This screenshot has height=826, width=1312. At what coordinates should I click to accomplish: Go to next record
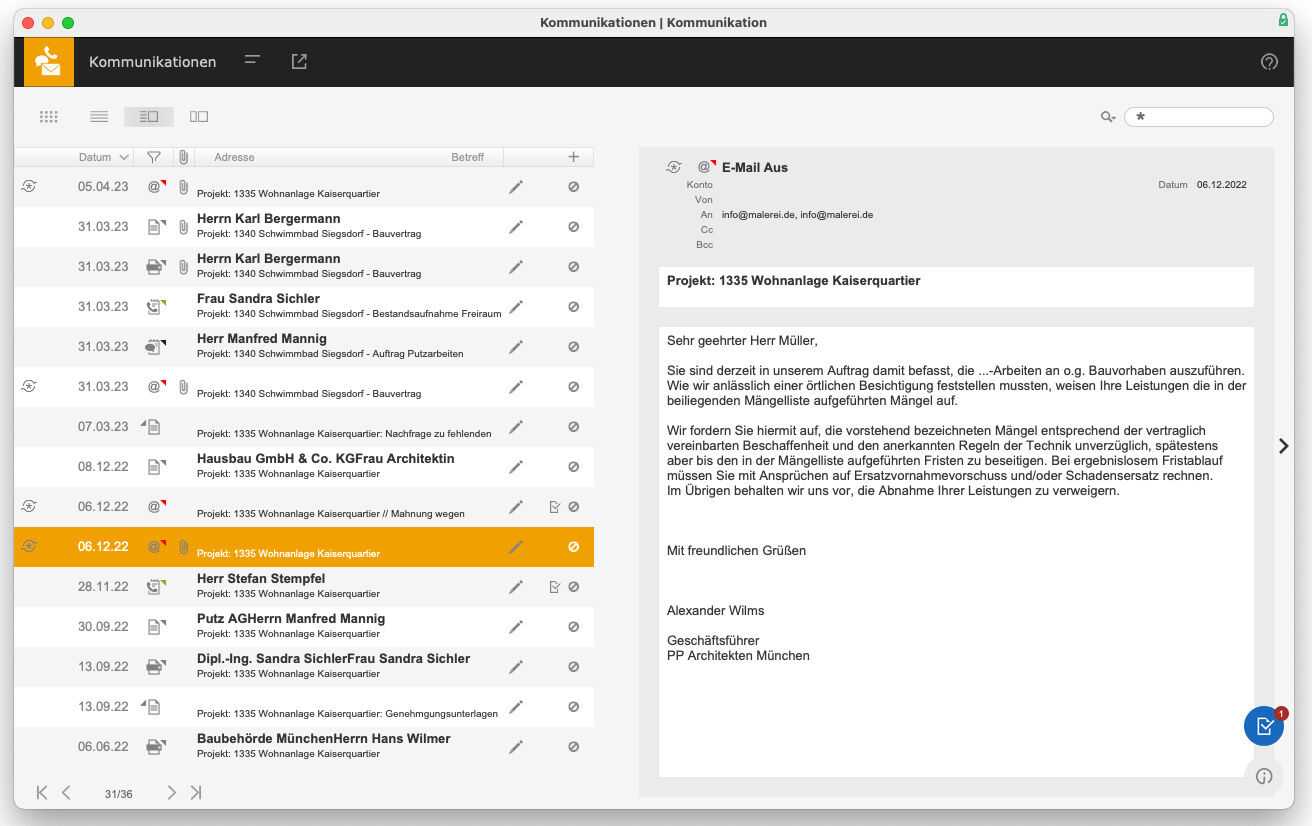click(x=171, y=793)
